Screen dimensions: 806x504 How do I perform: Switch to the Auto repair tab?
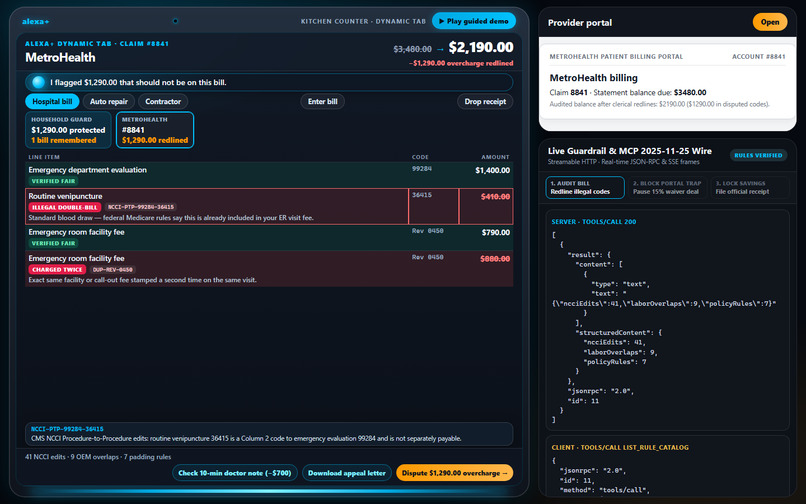pyautogui.click(x=108, y=101)
